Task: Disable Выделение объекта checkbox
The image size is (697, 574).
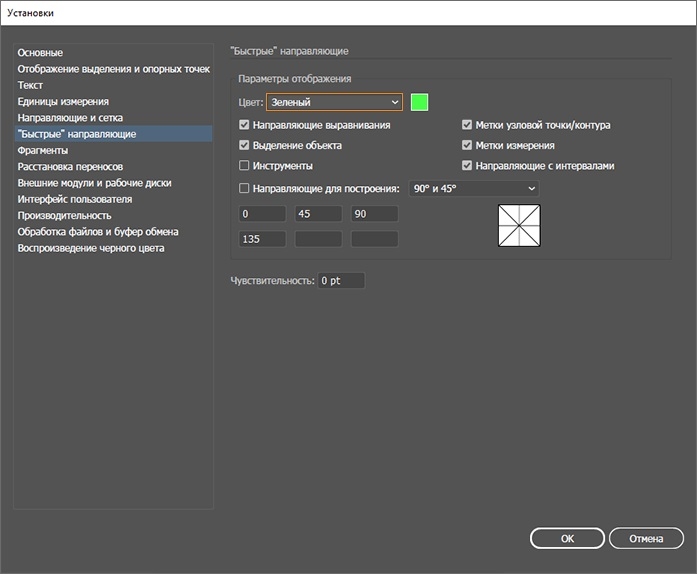Action: 245,146
